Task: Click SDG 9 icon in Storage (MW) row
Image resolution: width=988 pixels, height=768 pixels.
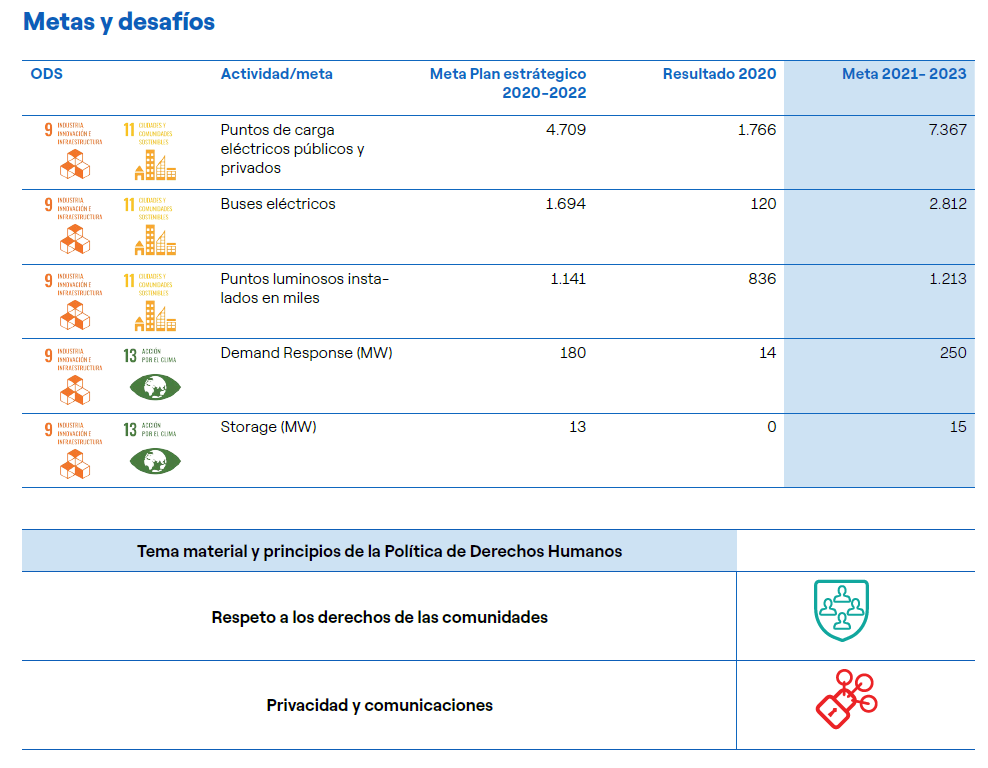Action: pos(73,450)
